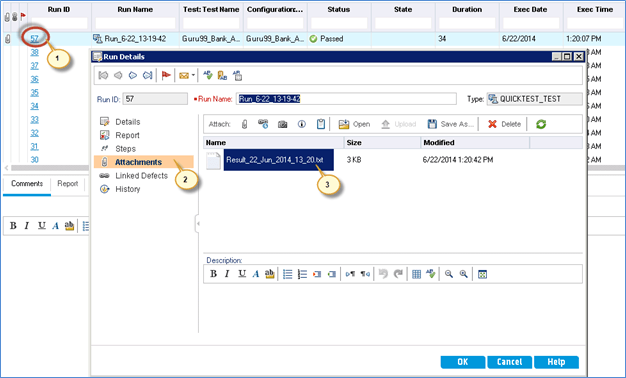Insert numbered list in Description toolbar
Image resolution: width=626 pixels, height=378 pixels.
302,274
